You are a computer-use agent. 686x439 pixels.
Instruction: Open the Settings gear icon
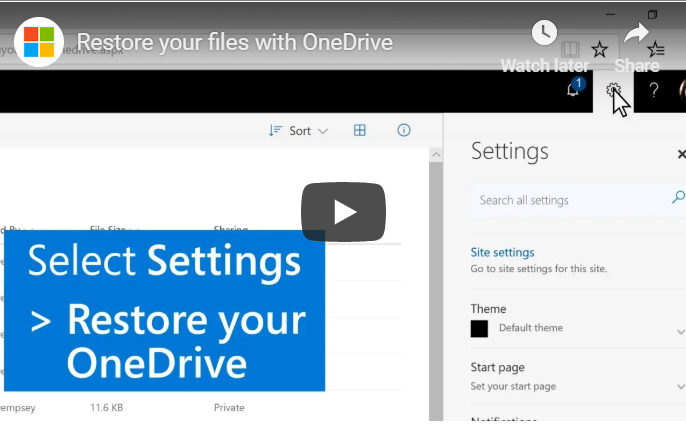(x=613, y=90)
